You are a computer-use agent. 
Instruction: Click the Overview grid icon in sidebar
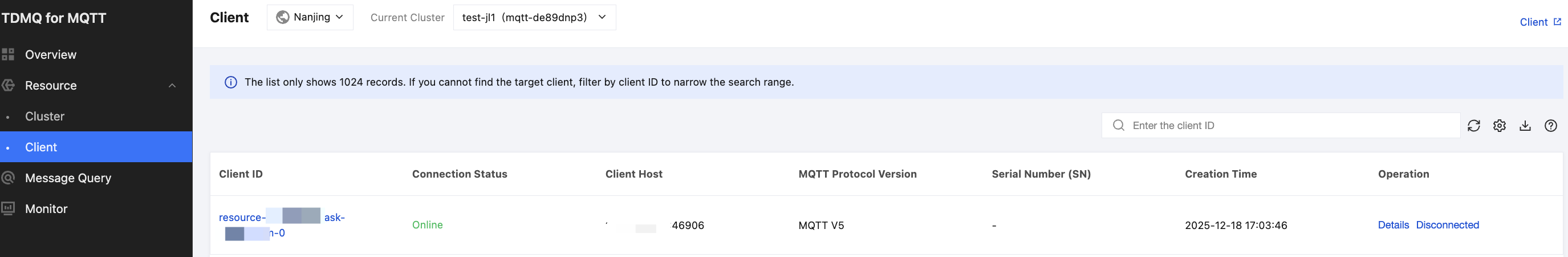(8, 54)
